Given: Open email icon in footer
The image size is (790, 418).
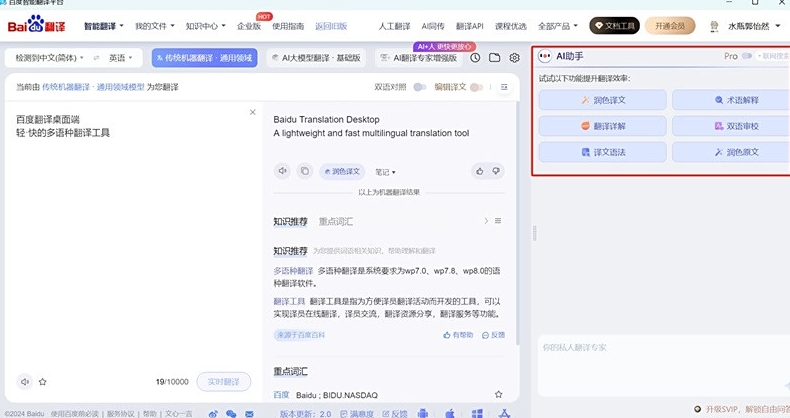Looking at the screenshot, I should click(249, 413).
